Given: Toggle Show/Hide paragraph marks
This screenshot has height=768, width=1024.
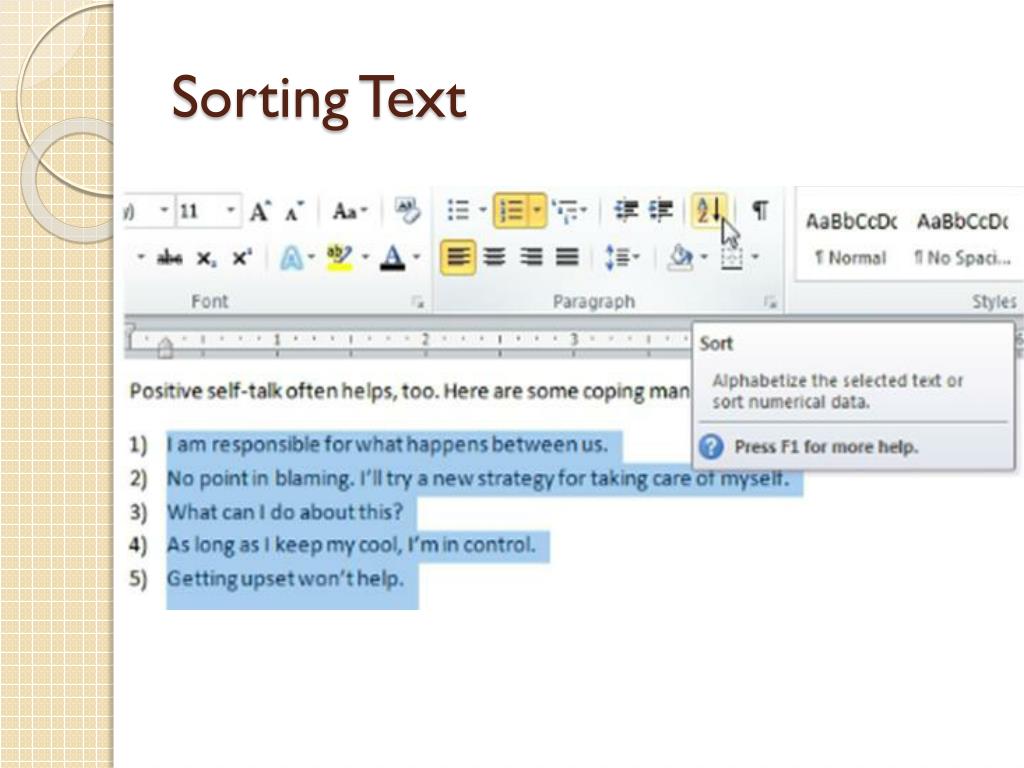Looking at the screenshot, I should tap(760, 210).
